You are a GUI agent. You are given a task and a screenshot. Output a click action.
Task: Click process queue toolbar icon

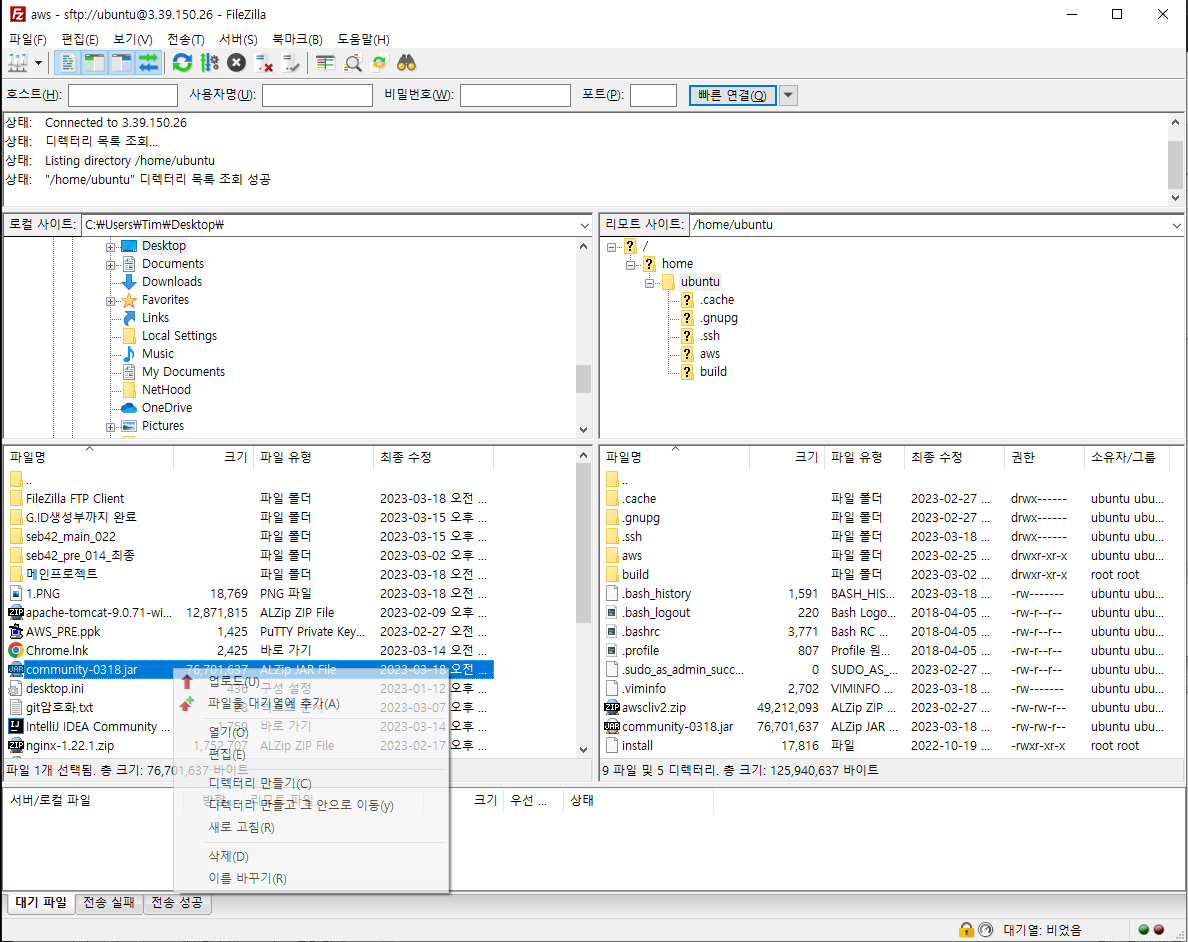click(210, 63)
